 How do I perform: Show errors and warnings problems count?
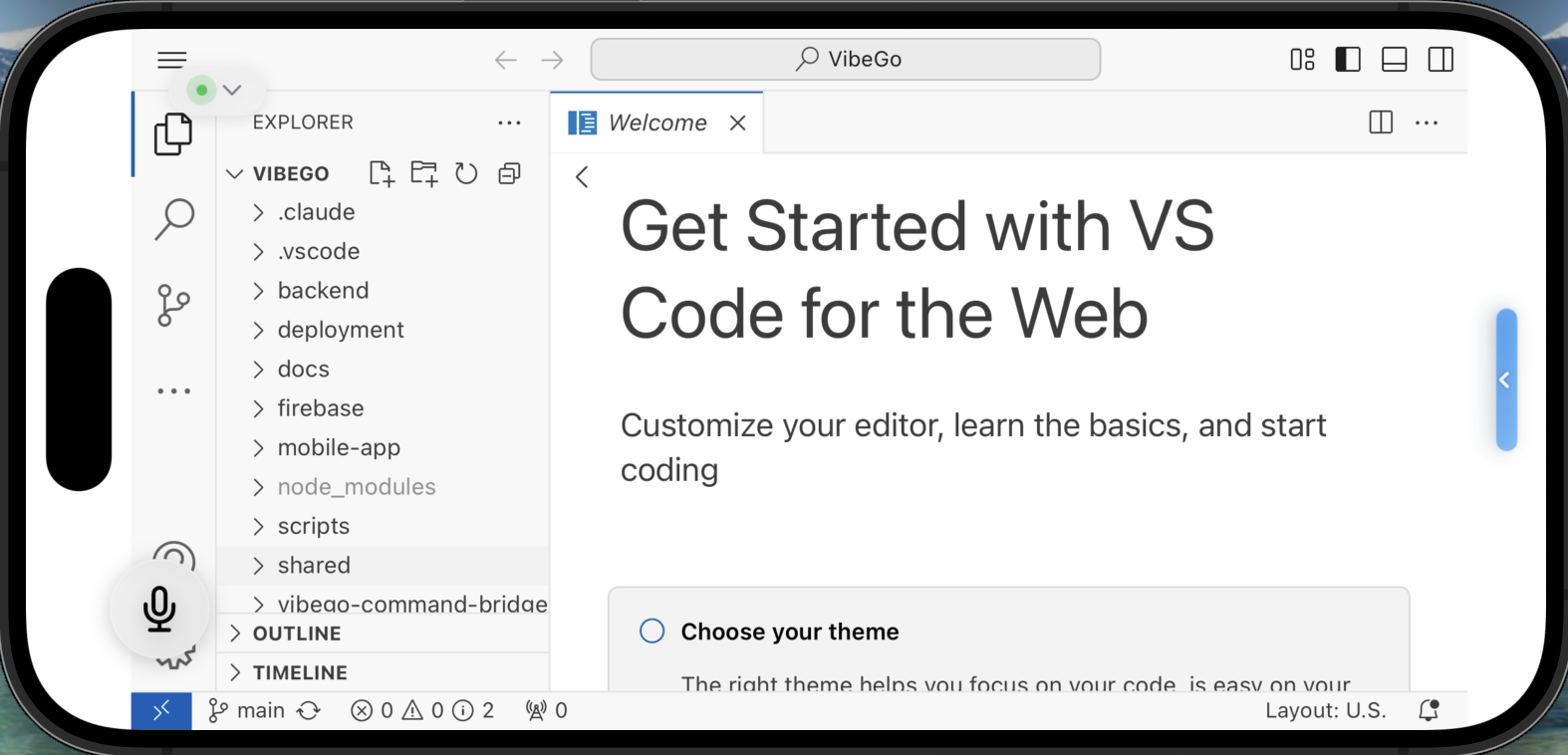[x=422, y=710]
